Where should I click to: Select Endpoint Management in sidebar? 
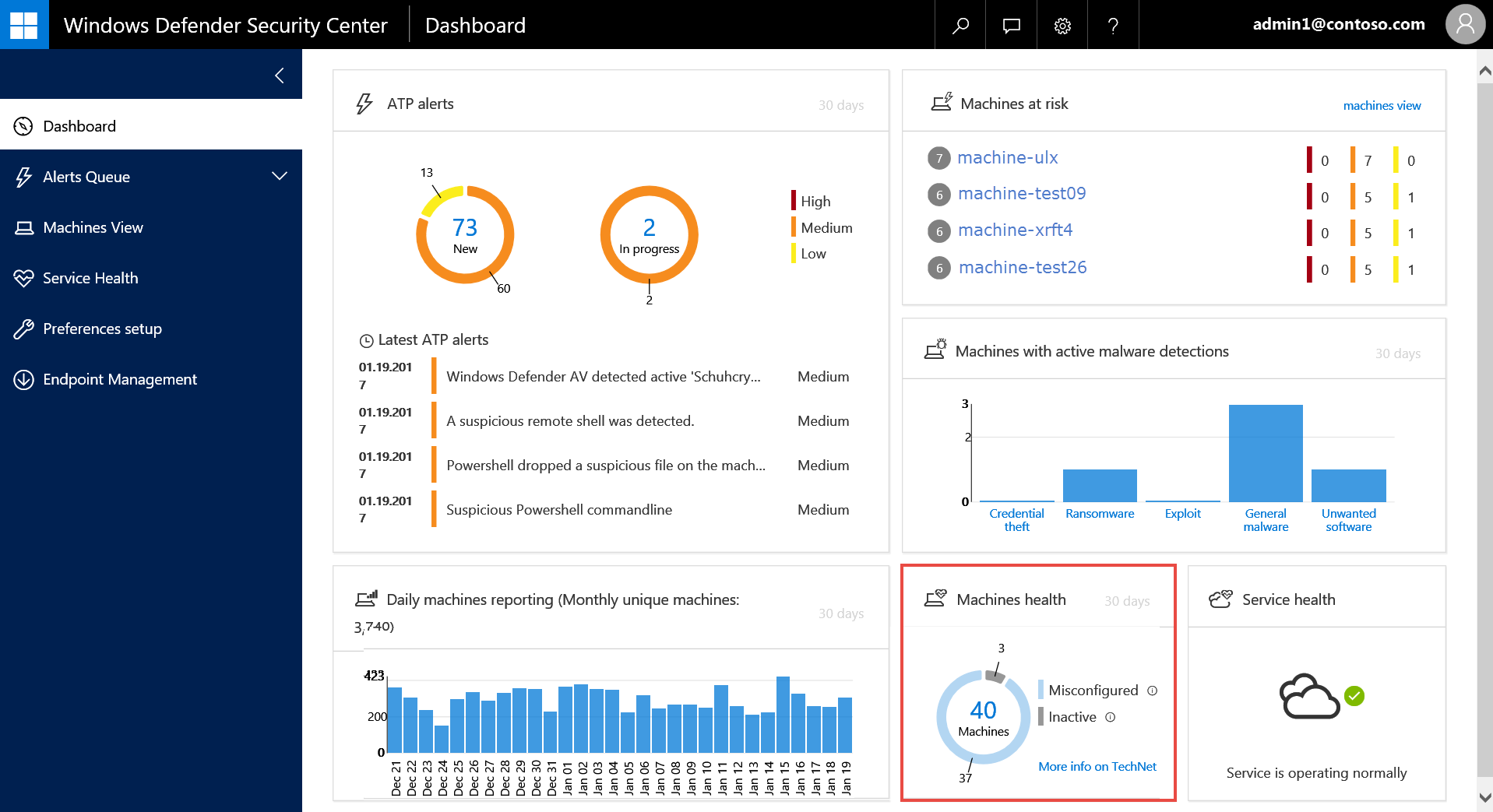(120, 379)
